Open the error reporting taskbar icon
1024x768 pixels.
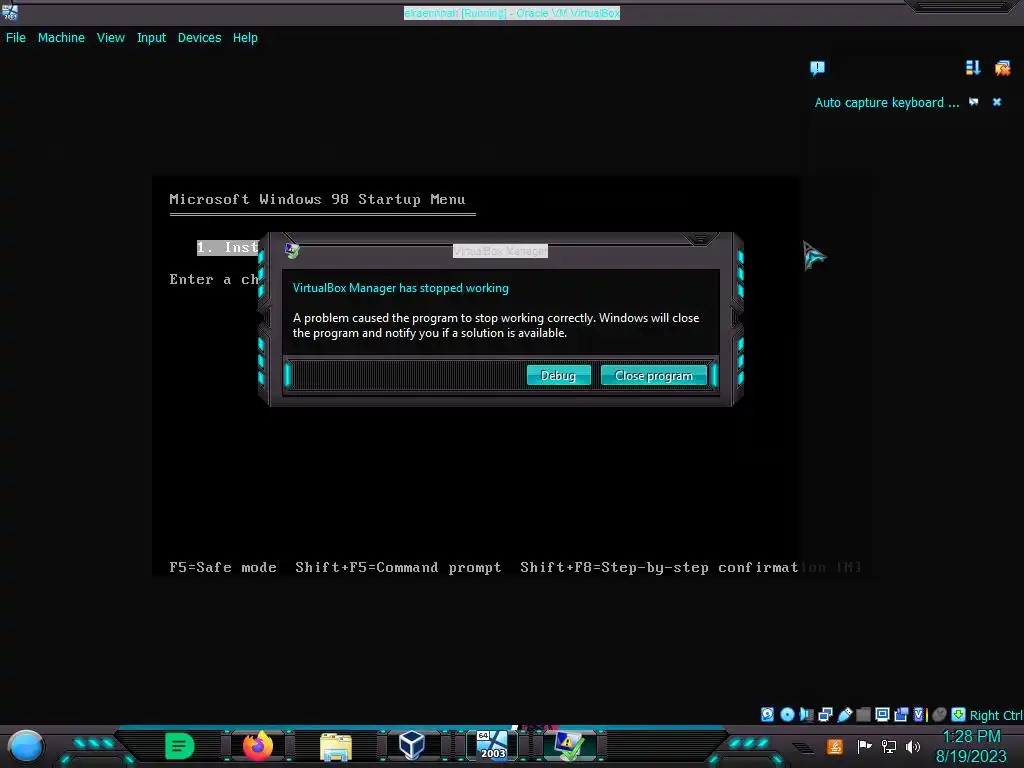click(x=569, y=745)
